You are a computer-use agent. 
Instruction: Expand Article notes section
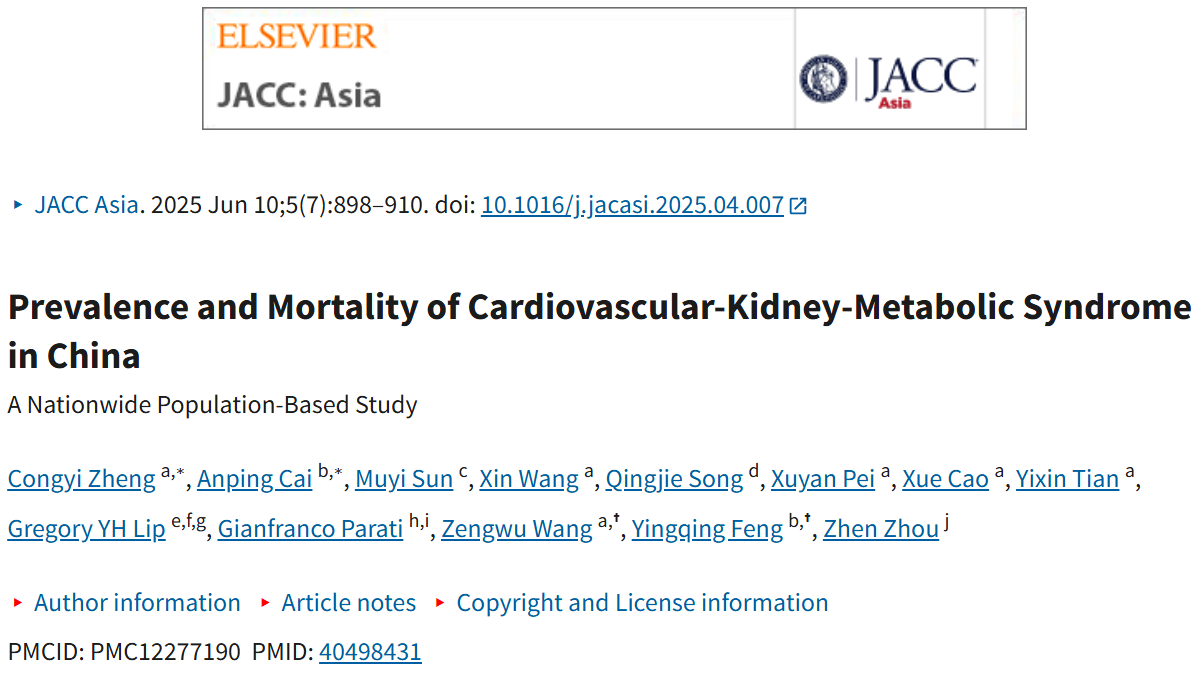348,603
